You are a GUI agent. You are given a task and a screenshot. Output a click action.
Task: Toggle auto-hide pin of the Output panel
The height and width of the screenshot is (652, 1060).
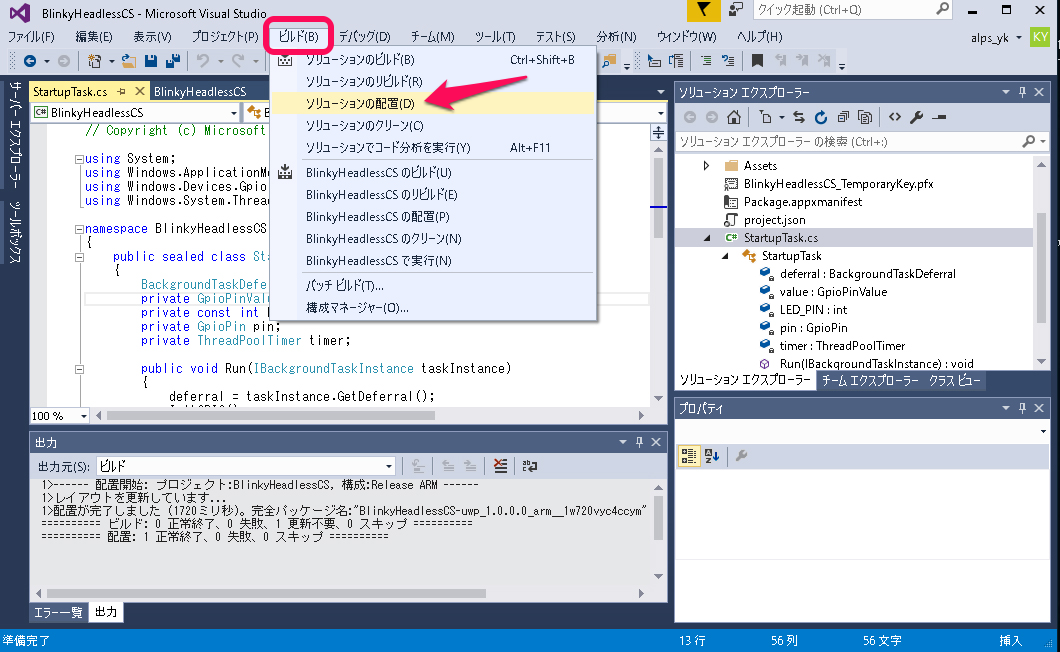639,442
